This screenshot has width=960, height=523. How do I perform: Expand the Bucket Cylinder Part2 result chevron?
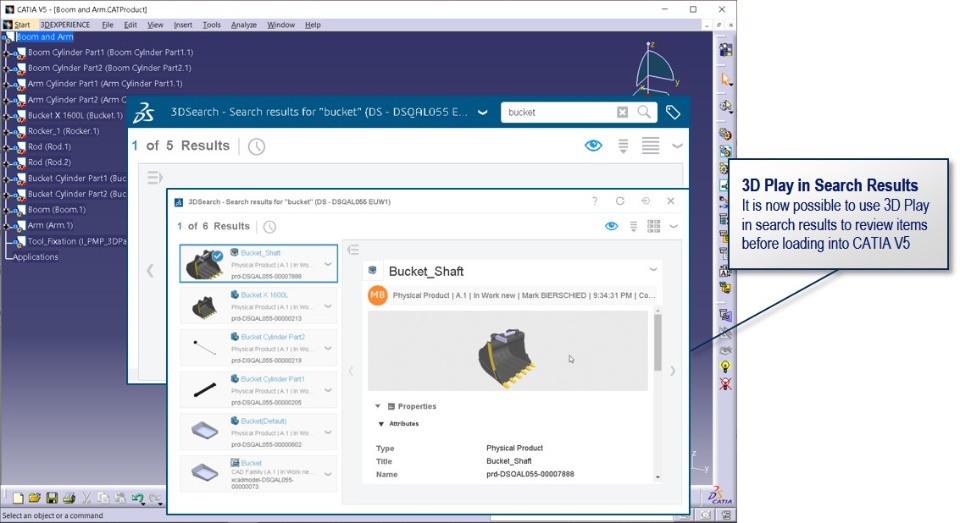(328, 348)
